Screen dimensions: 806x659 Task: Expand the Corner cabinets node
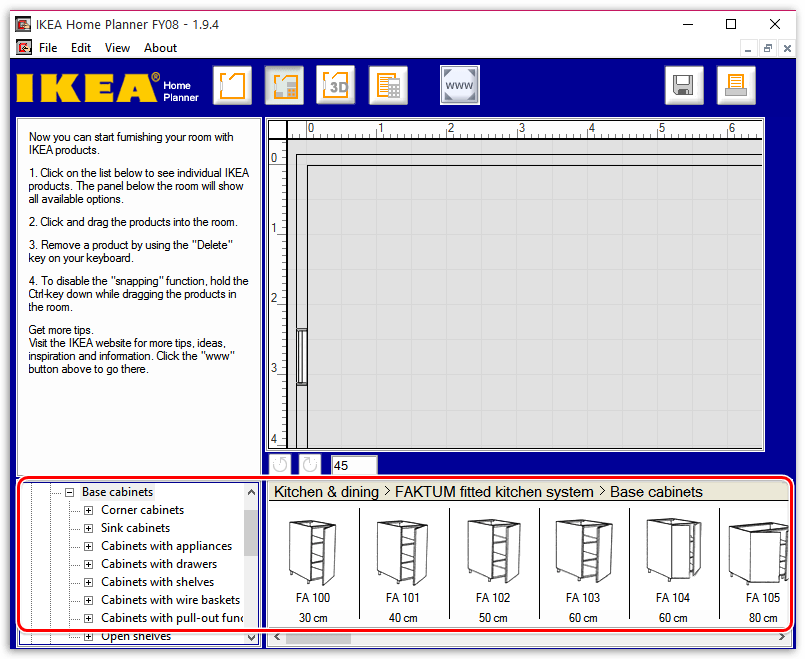89,510
